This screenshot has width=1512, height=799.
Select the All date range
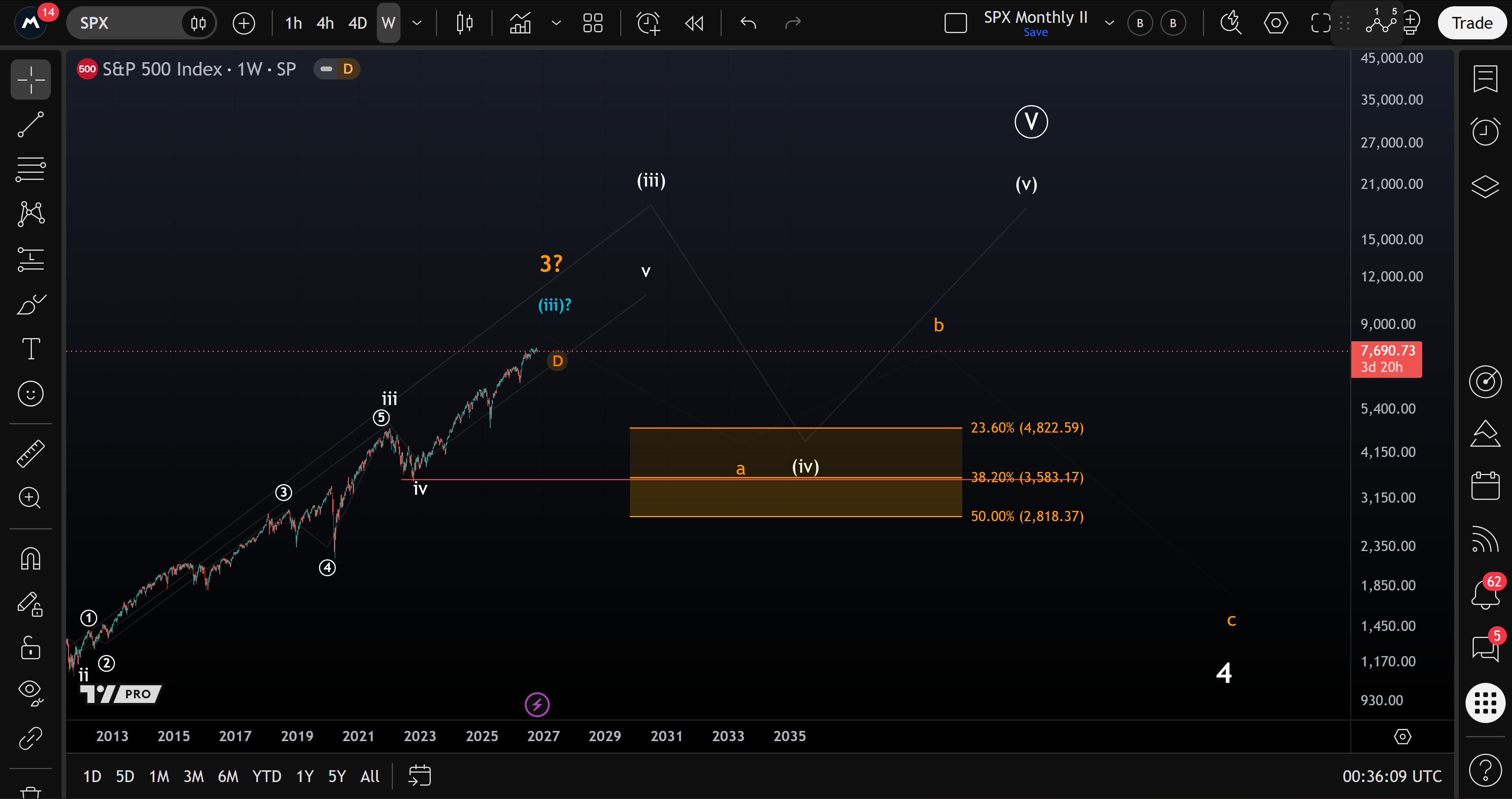370,776
